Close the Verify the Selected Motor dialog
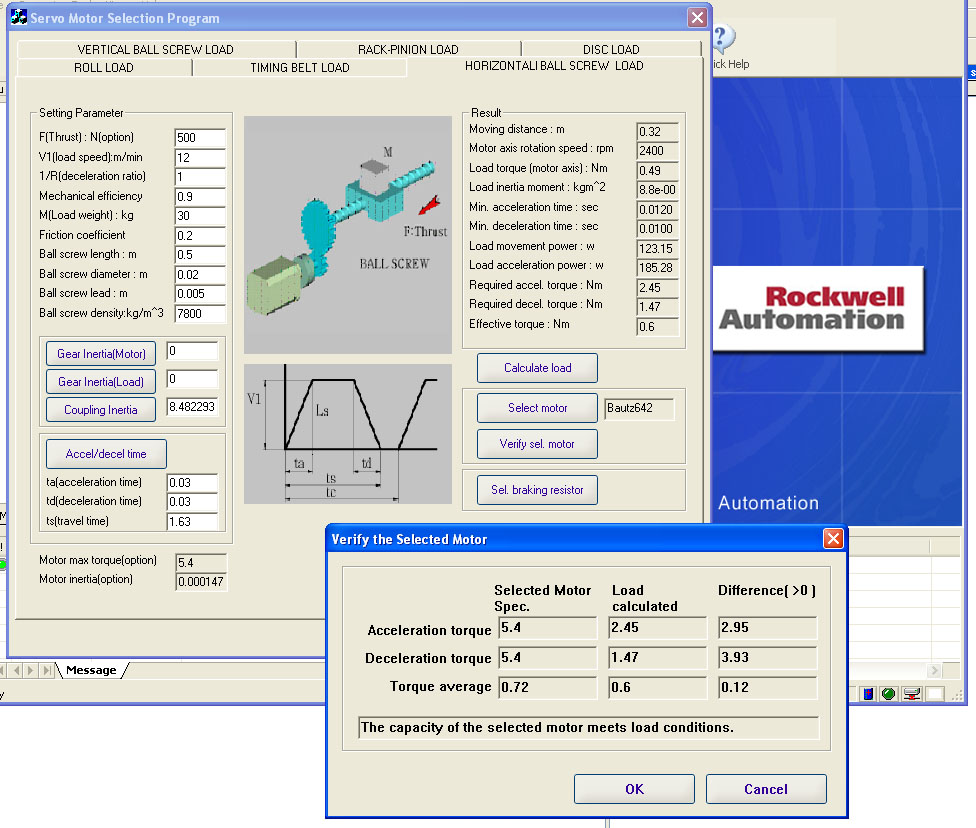 point(833,539)
